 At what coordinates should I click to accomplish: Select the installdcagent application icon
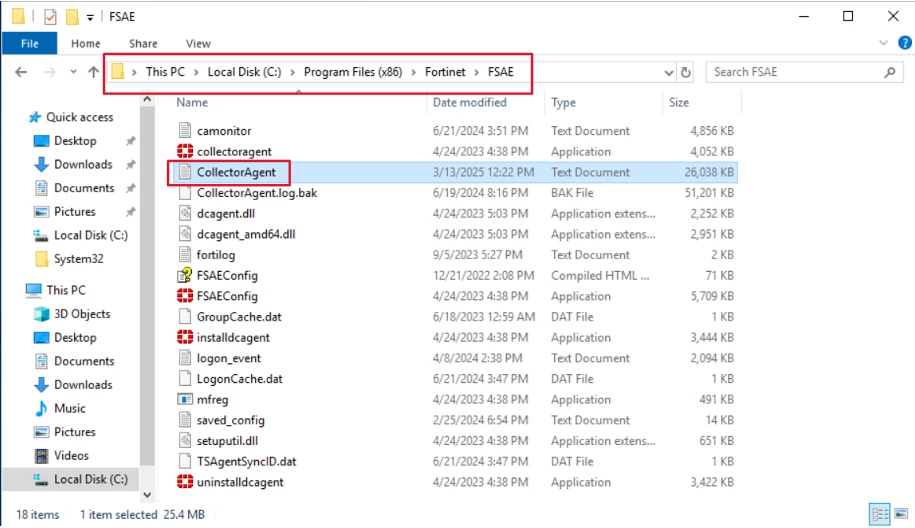coord(185,337)
